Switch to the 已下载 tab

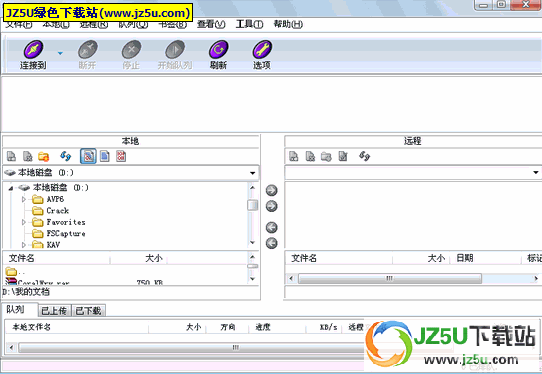pos(88,311)
